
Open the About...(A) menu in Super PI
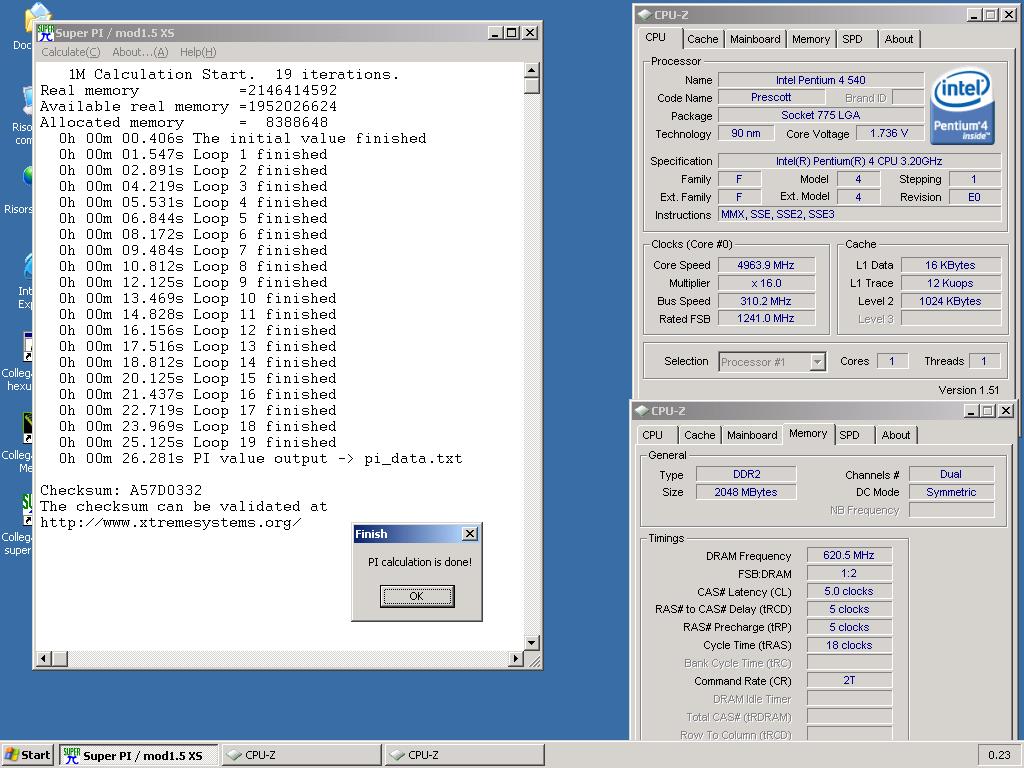coord(140,52)
